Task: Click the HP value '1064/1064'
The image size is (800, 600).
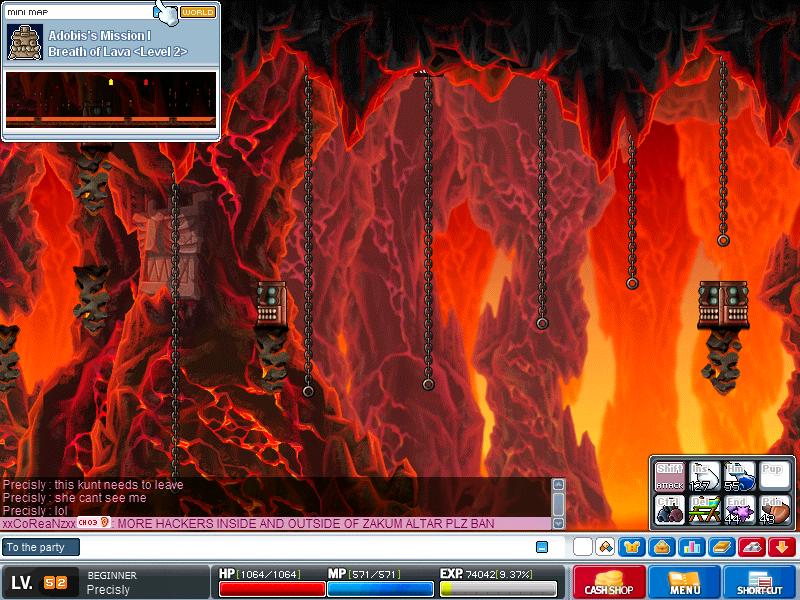Action: pos(270,574)
